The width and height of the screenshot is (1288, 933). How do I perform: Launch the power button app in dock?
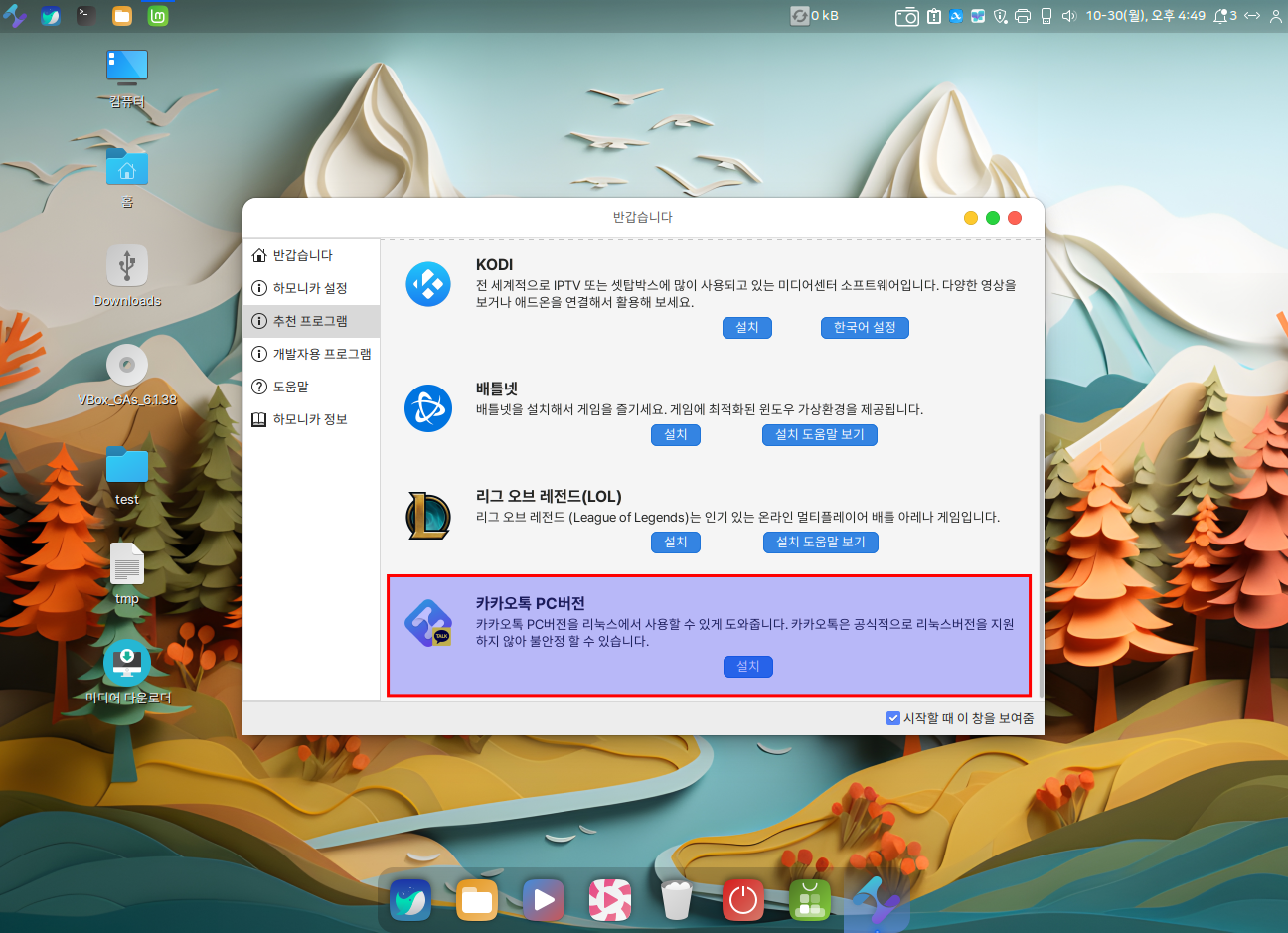[742, 900]
